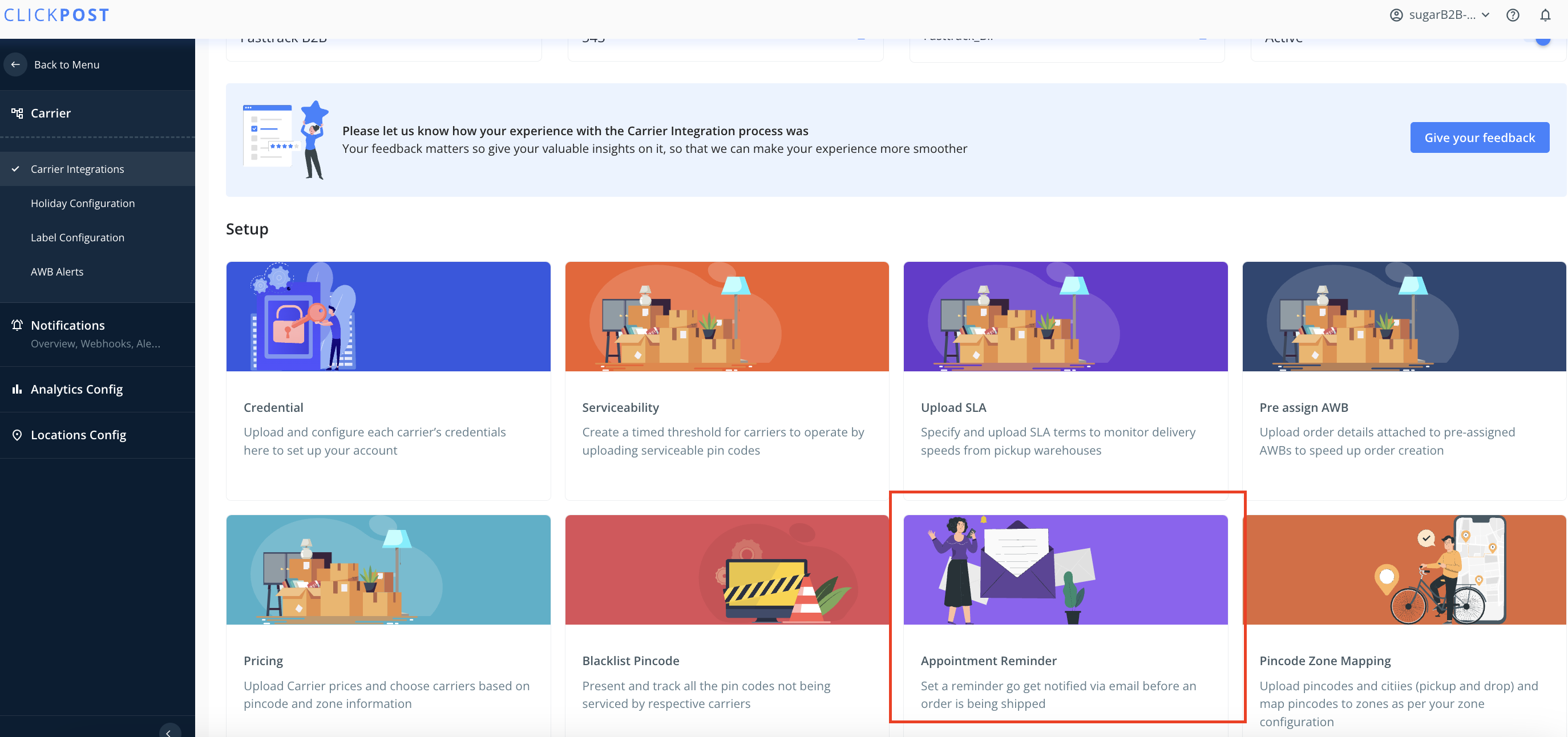The width and height of the screenshot is (1568, 737).
Task: Click the Give your feedback button
Action: (1479, 137)
